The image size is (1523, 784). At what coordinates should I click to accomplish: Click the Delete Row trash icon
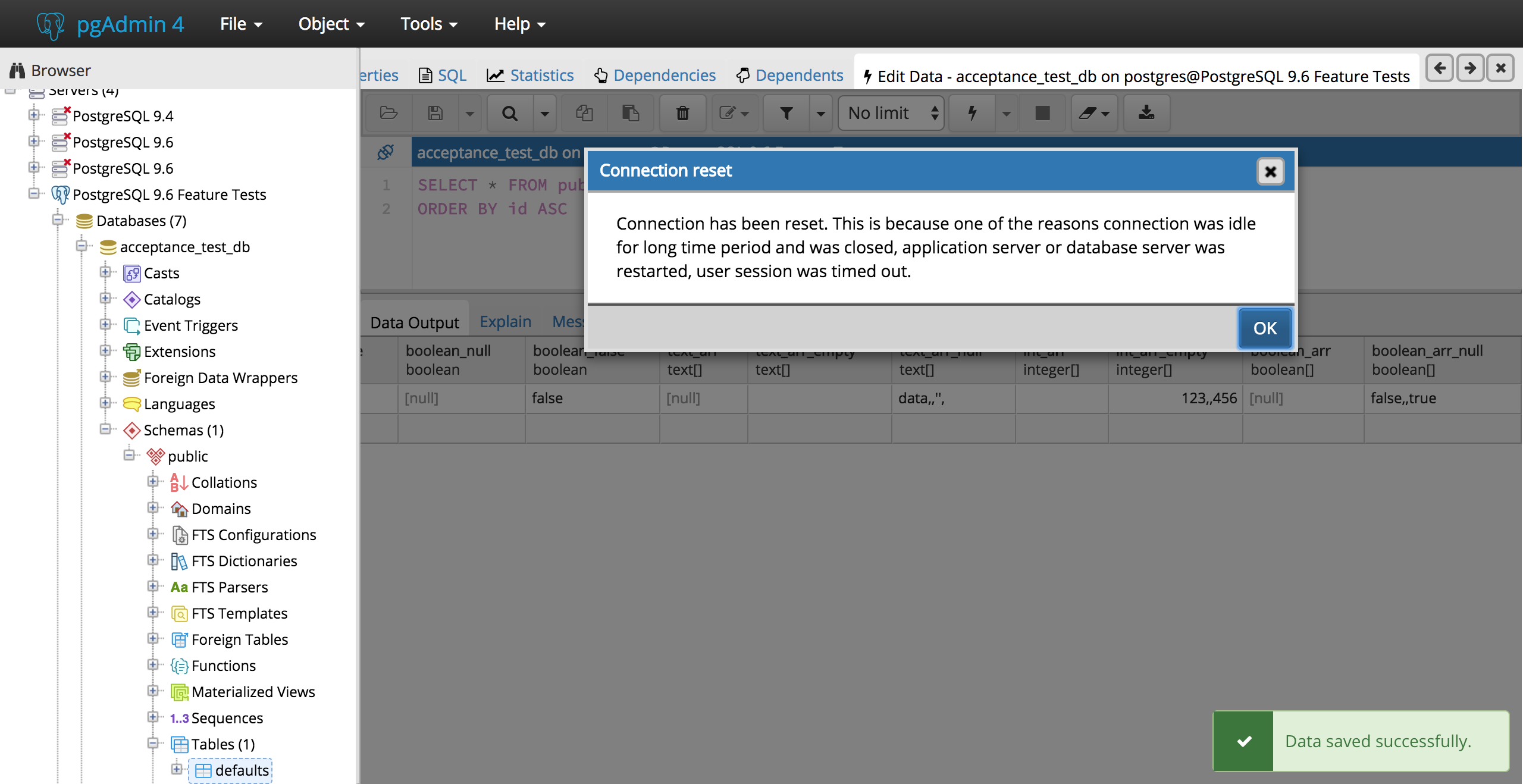click(682, 113)
